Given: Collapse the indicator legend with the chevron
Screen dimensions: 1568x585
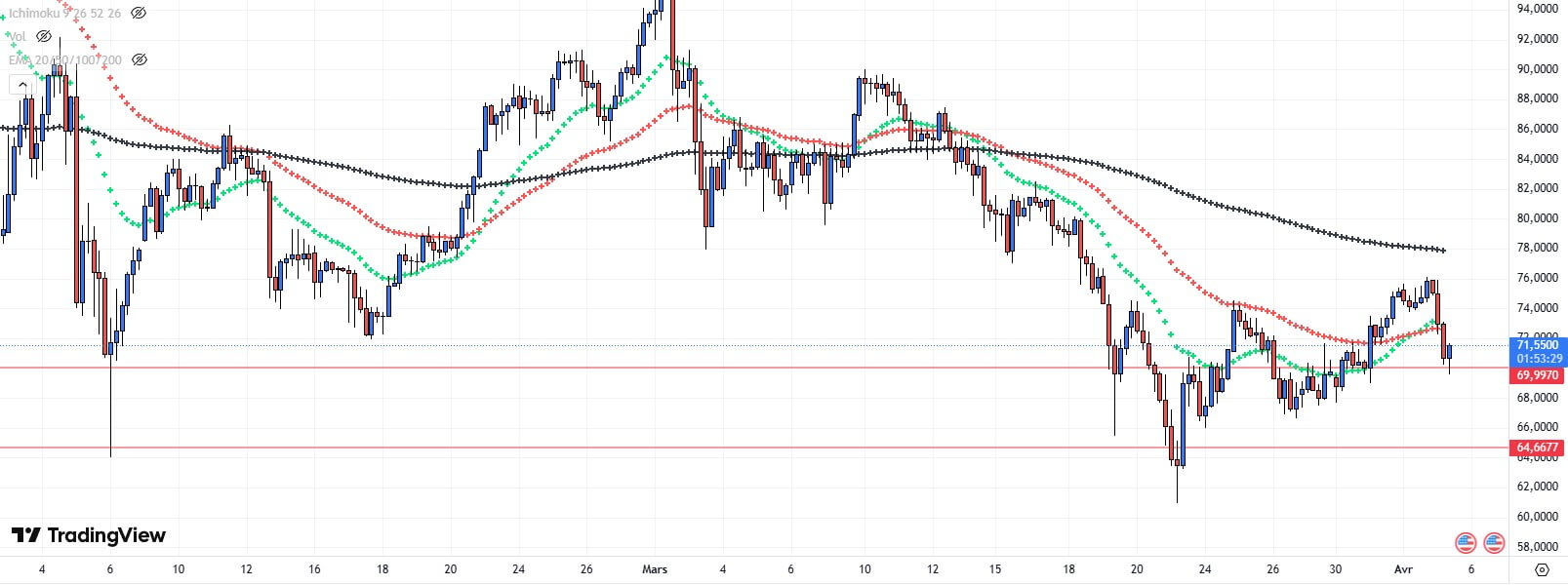Looking at the screenshot, I should point(22,85).
